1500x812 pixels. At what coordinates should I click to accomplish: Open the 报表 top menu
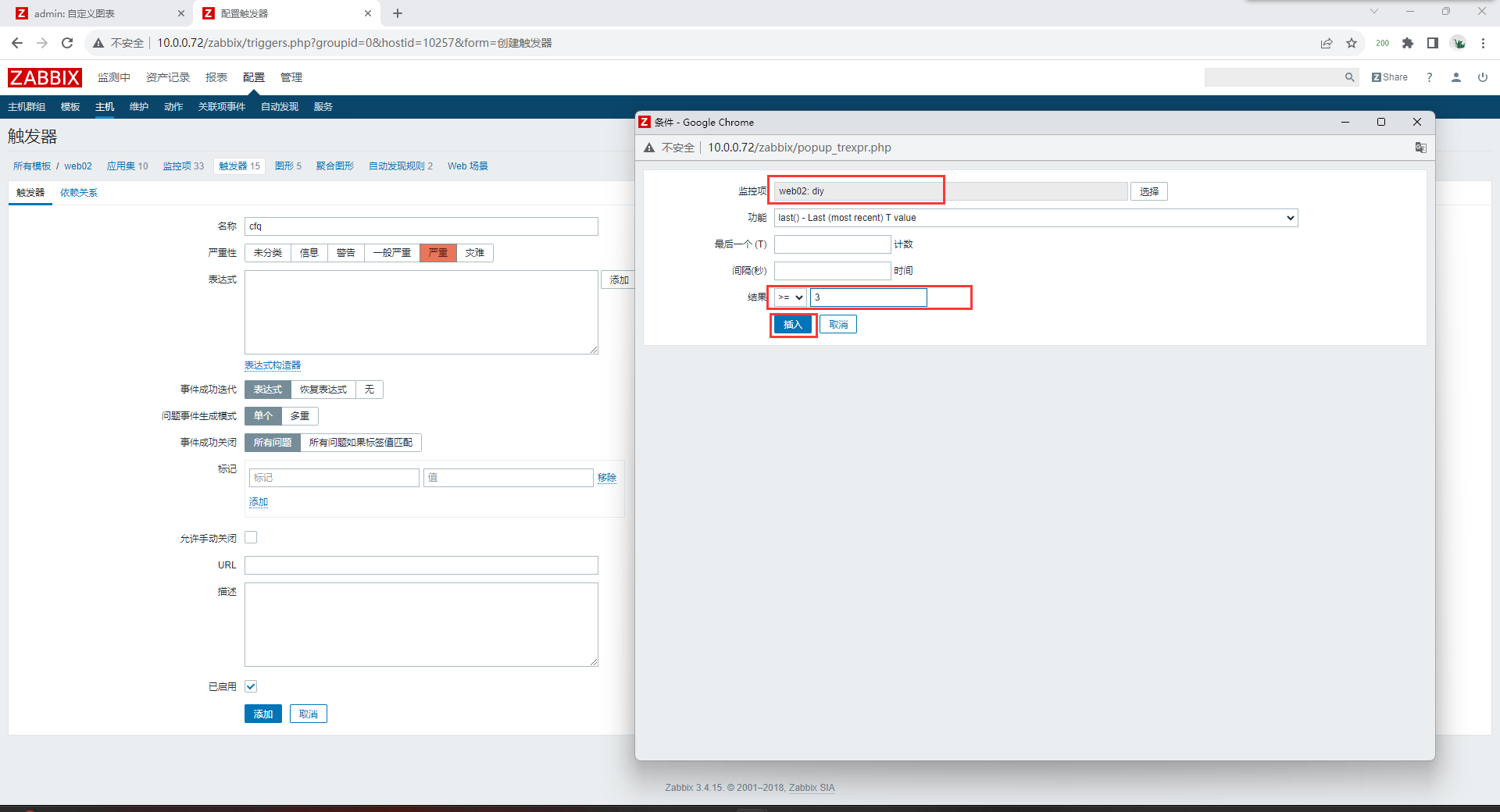[216, 77]
